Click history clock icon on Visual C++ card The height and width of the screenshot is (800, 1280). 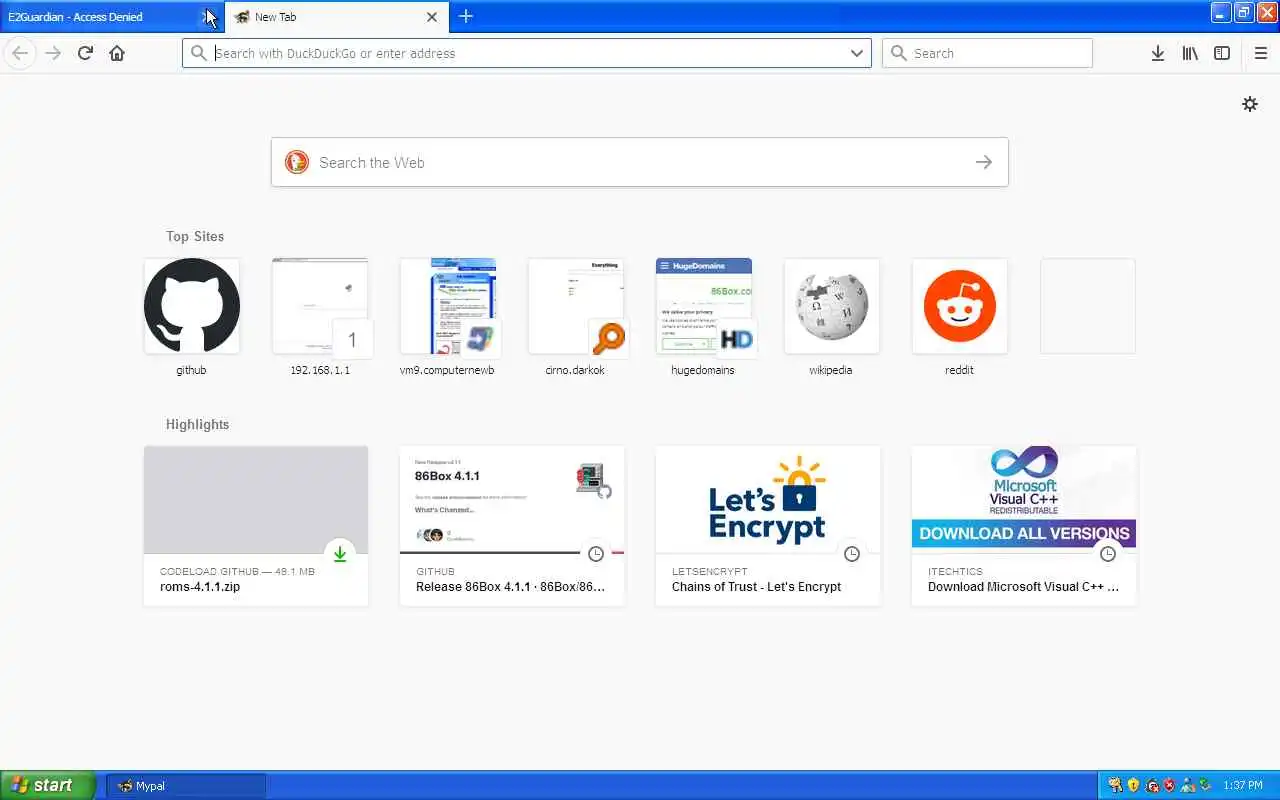[1108, 554]
